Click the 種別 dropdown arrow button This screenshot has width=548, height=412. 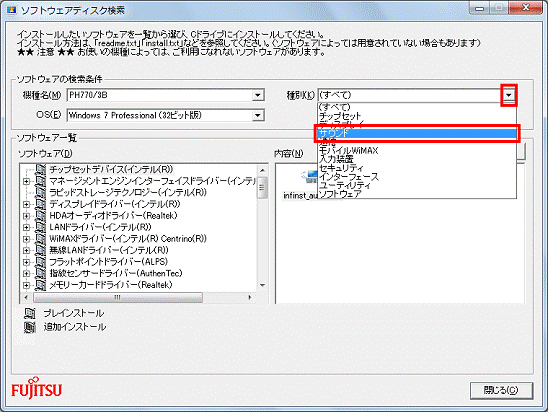509,95
